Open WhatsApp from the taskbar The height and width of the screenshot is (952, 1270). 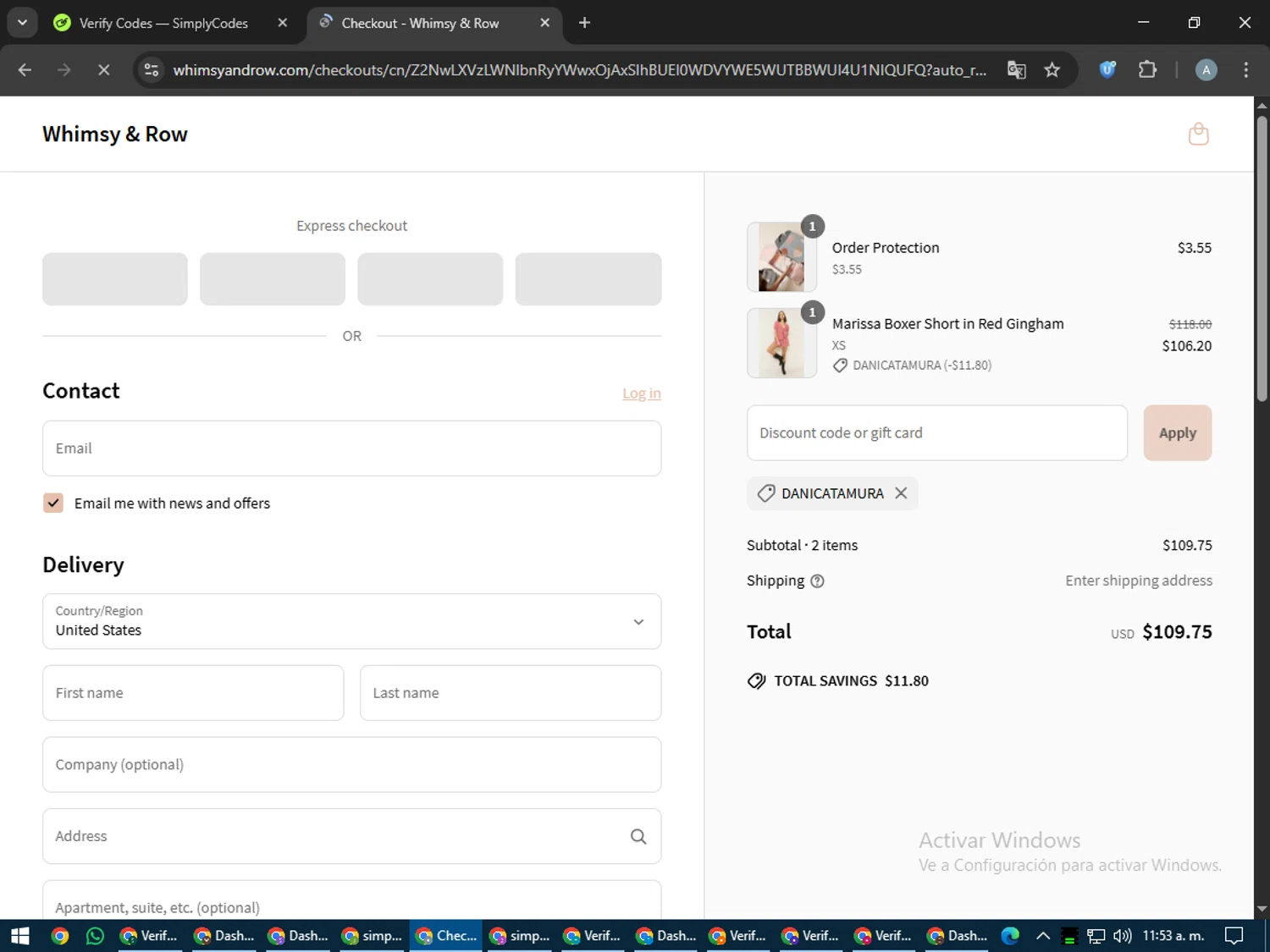click(95, 936)
